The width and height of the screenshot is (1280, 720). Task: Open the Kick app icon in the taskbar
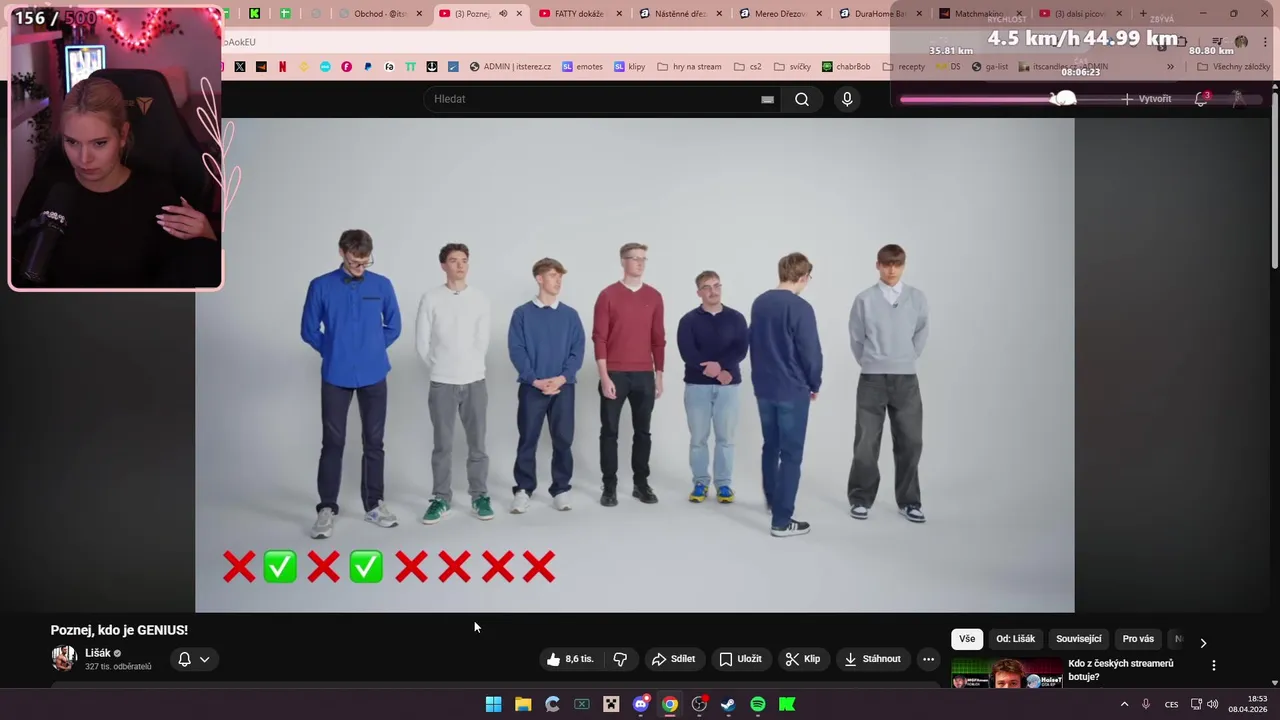pos(787,704)
